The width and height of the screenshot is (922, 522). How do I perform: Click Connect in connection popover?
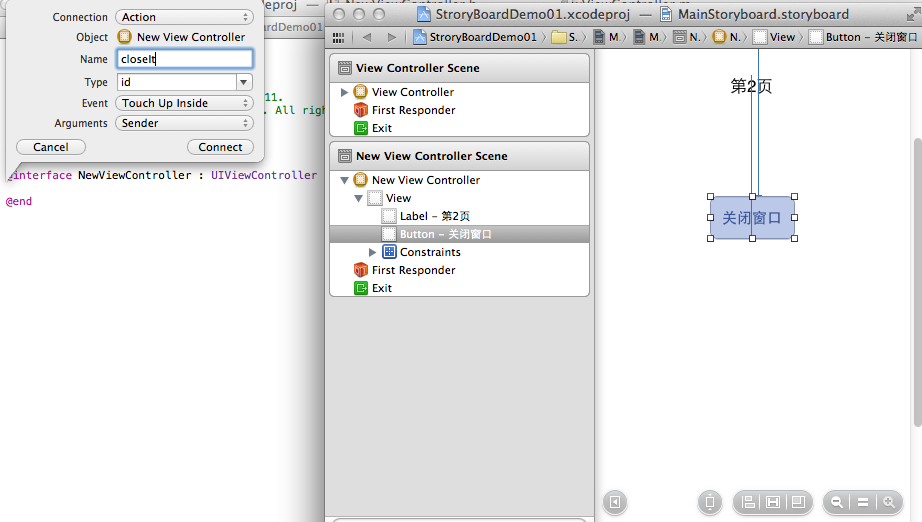click(x=221, y=147)
